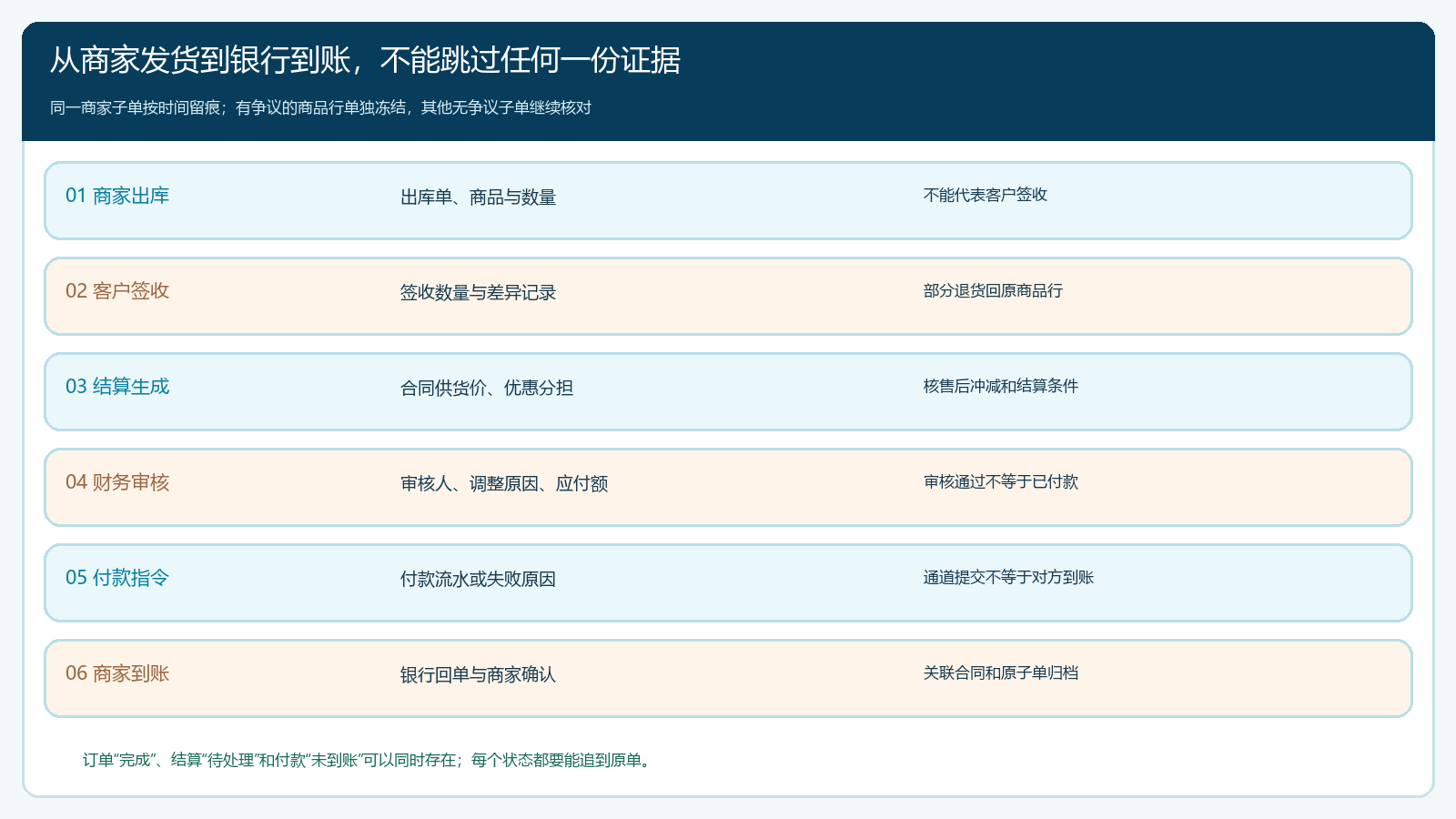This screenshot has width=1456, height=819.
Task: Click the note 不能代表客户签收
Action: pos(985,195)
